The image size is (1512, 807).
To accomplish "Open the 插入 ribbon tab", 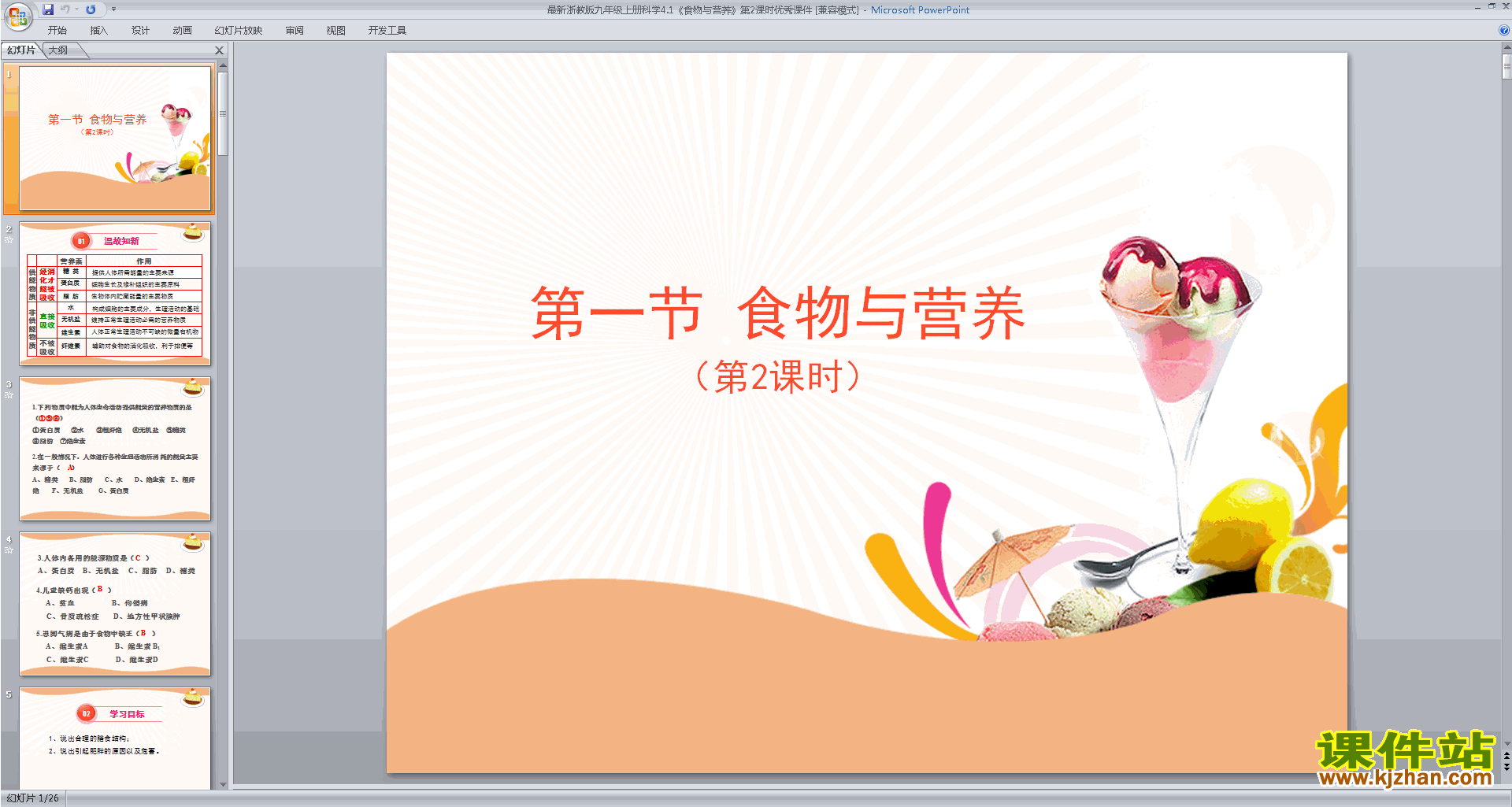I will click(x=98, y=31).
